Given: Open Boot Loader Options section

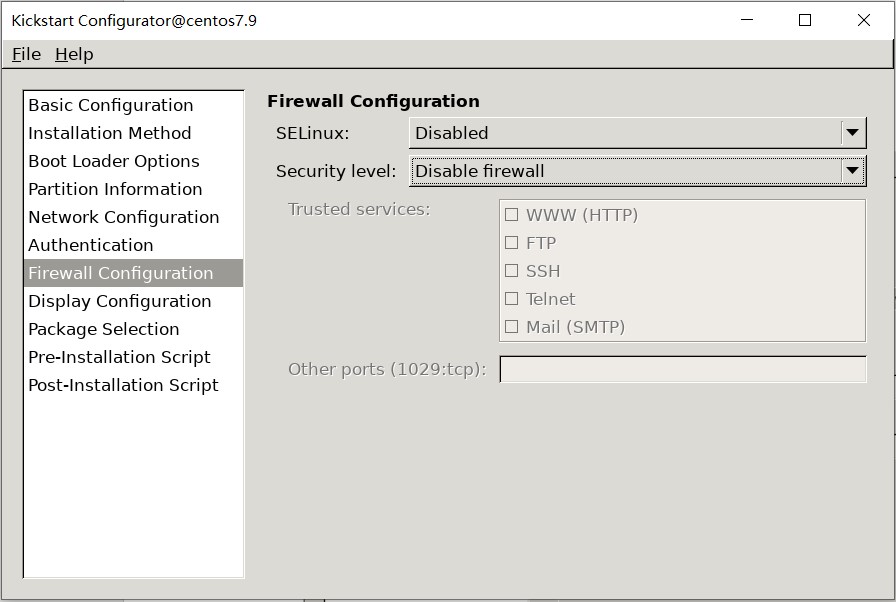Looking at the screenshot, I should tap(114, 161).
